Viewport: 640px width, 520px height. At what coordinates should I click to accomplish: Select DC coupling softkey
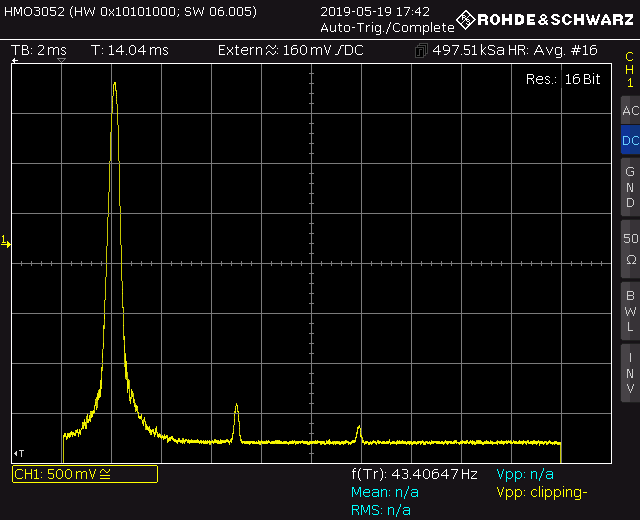point(629,141)
